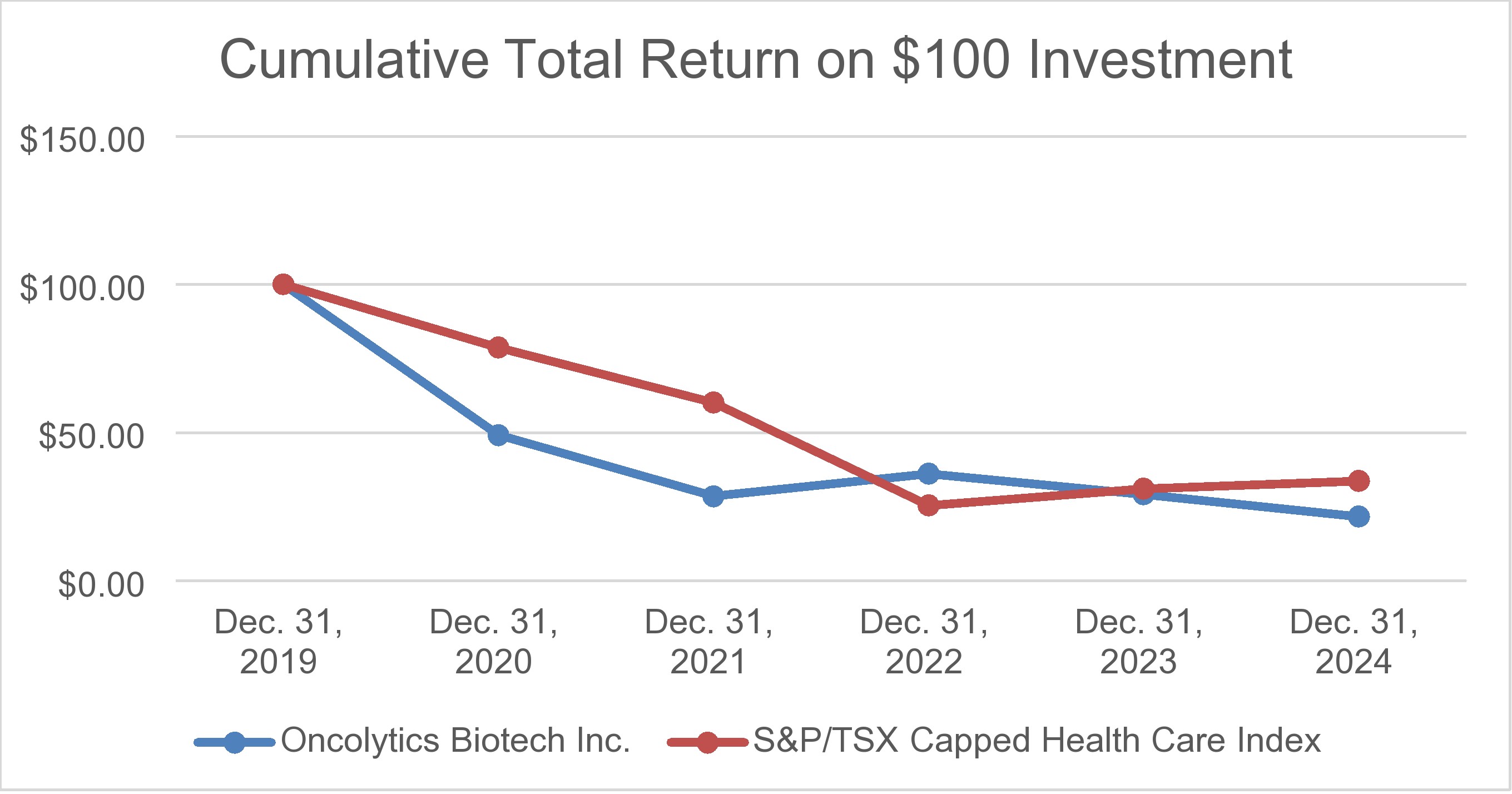Click the blue Oncolytics data point for 2022
Viewport: 1512px width, 794px height.
coord(929,474)
